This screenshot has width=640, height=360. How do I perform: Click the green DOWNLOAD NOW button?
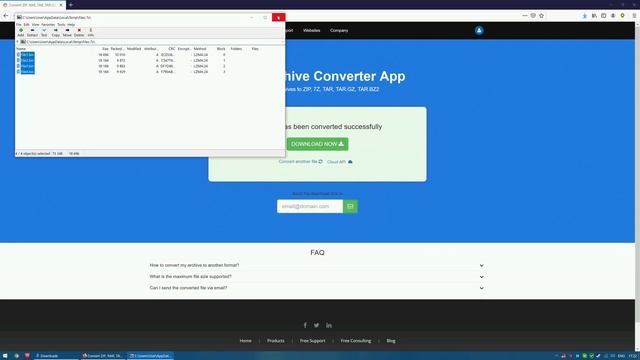pos(317,144)
